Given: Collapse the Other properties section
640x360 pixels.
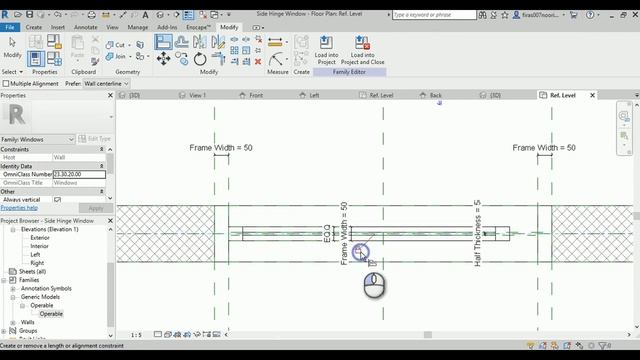Looking at the screenshot, I should pos(102,191).
